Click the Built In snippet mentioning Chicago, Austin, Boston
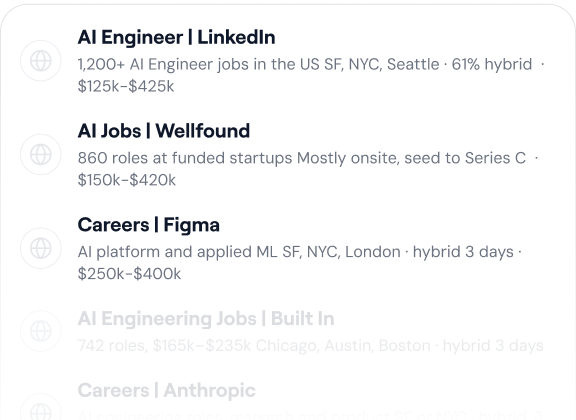This screenshot has width=576, height=420. click(x=310, y=346)
